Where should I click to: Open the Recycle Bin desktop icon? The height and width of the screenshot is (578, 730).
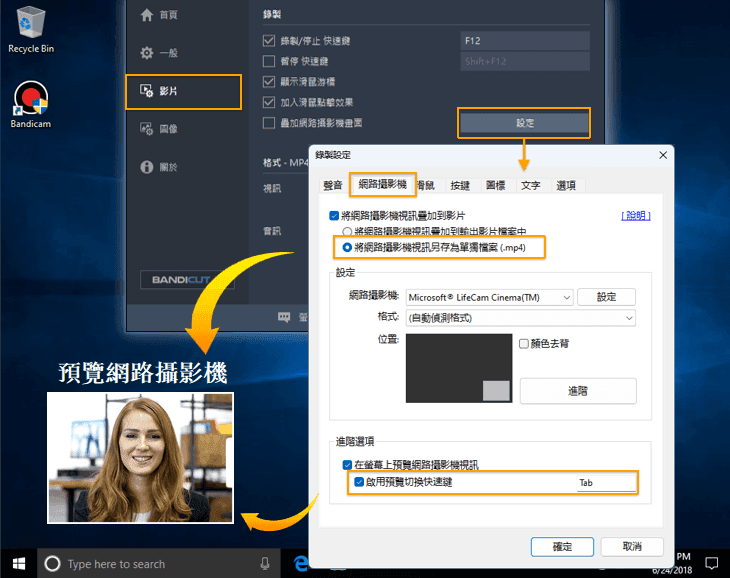(31, 22)
